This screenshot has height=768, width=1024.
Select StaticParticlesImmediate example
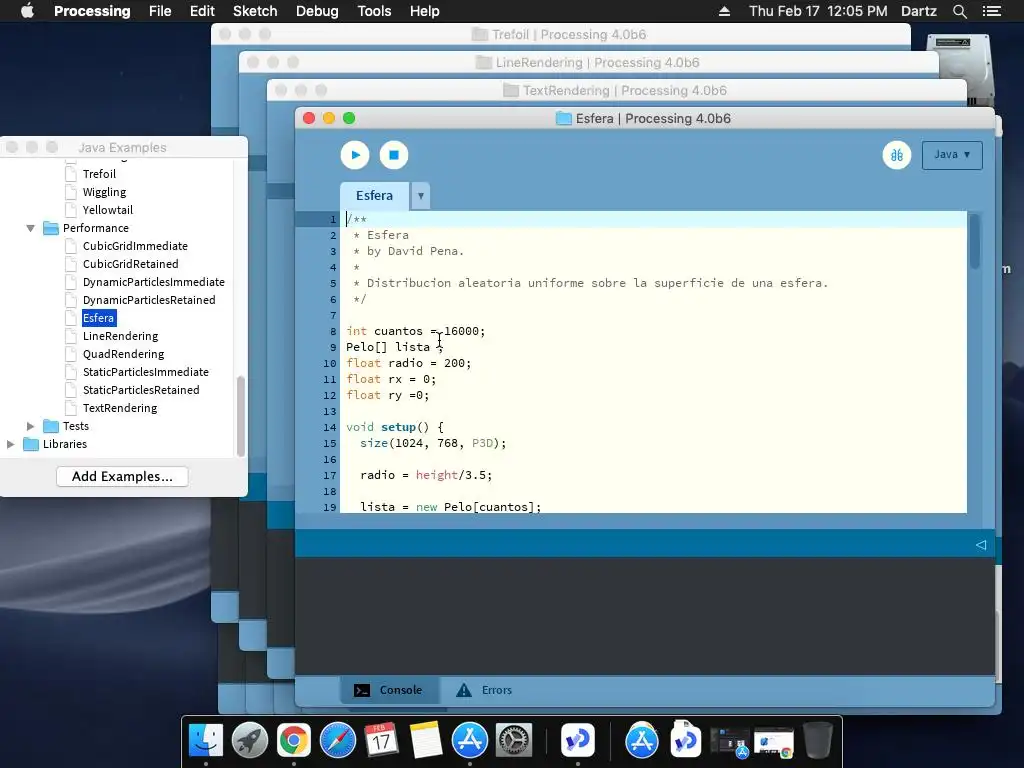pos(146,372)
